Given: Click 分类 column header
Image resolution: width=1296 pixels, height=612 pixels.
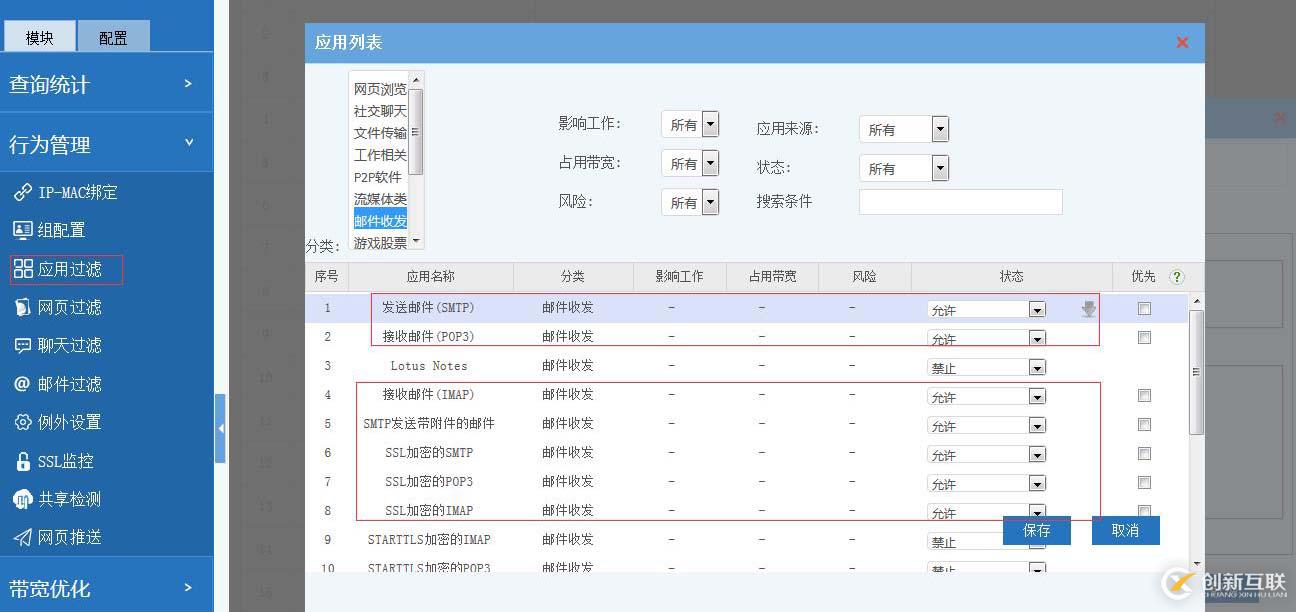Looking at the screenshot, I should [x=573, y=277].
